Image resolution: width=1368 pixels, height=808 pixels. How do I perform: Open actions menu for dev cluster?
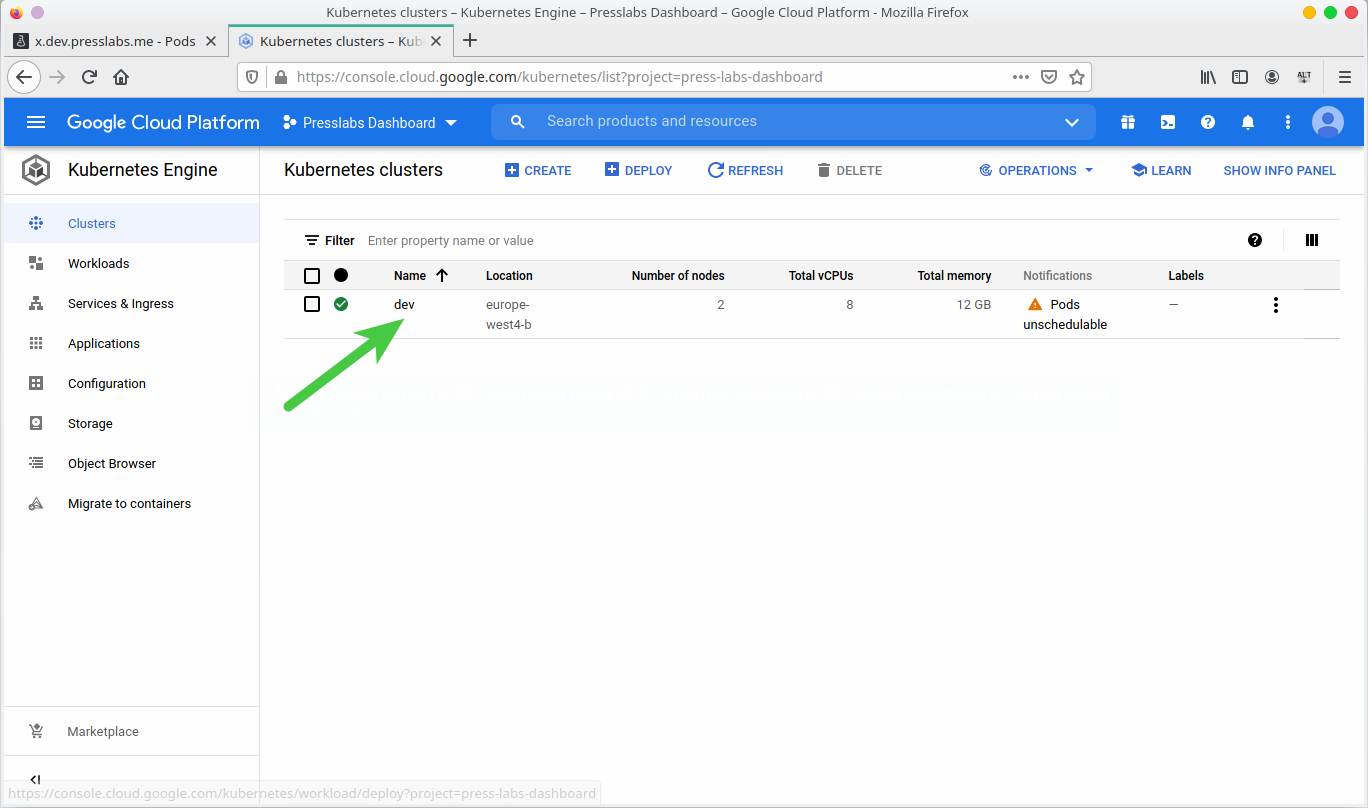[x=1275, y=305]
